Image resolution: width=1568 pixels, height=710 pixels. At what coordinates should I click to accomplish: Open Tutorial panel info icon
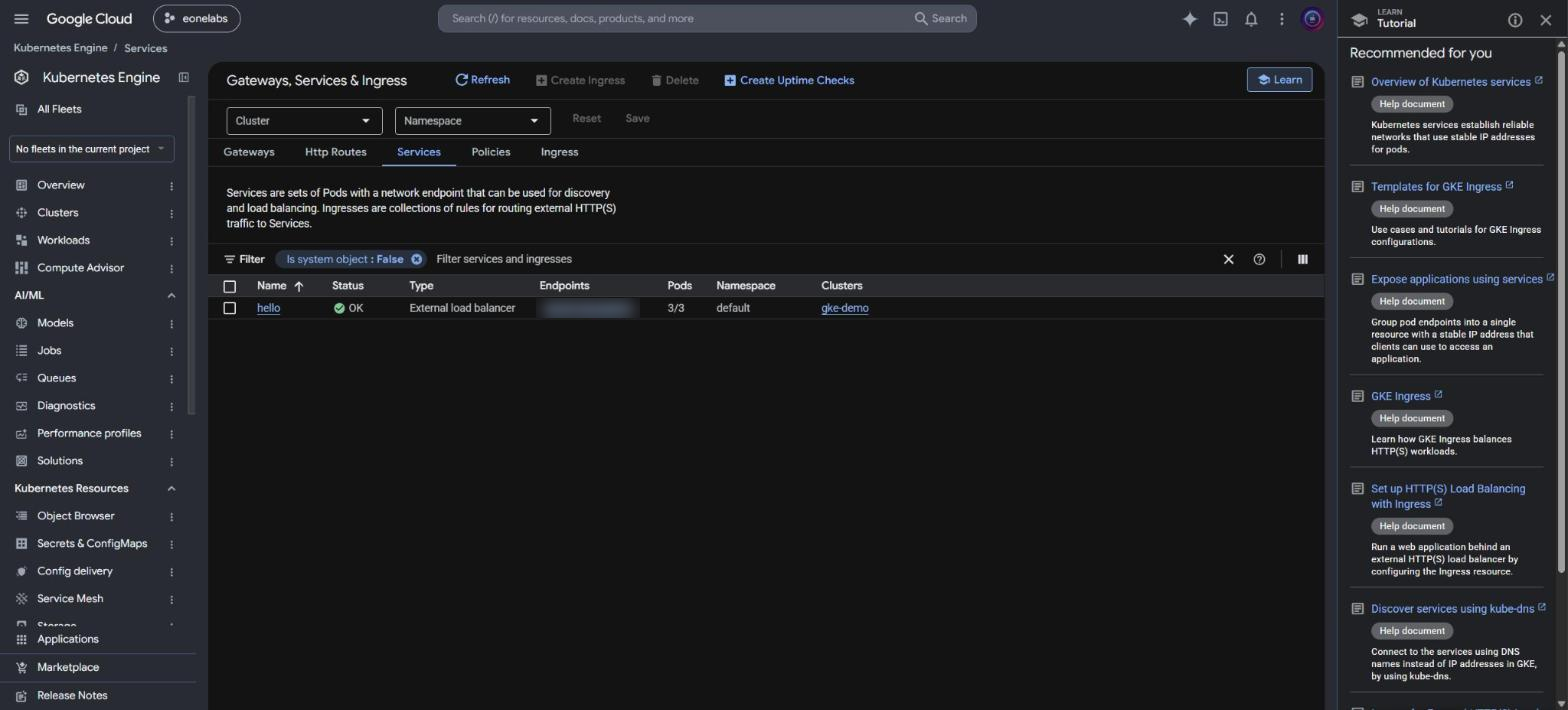(x=1515, y=20)
